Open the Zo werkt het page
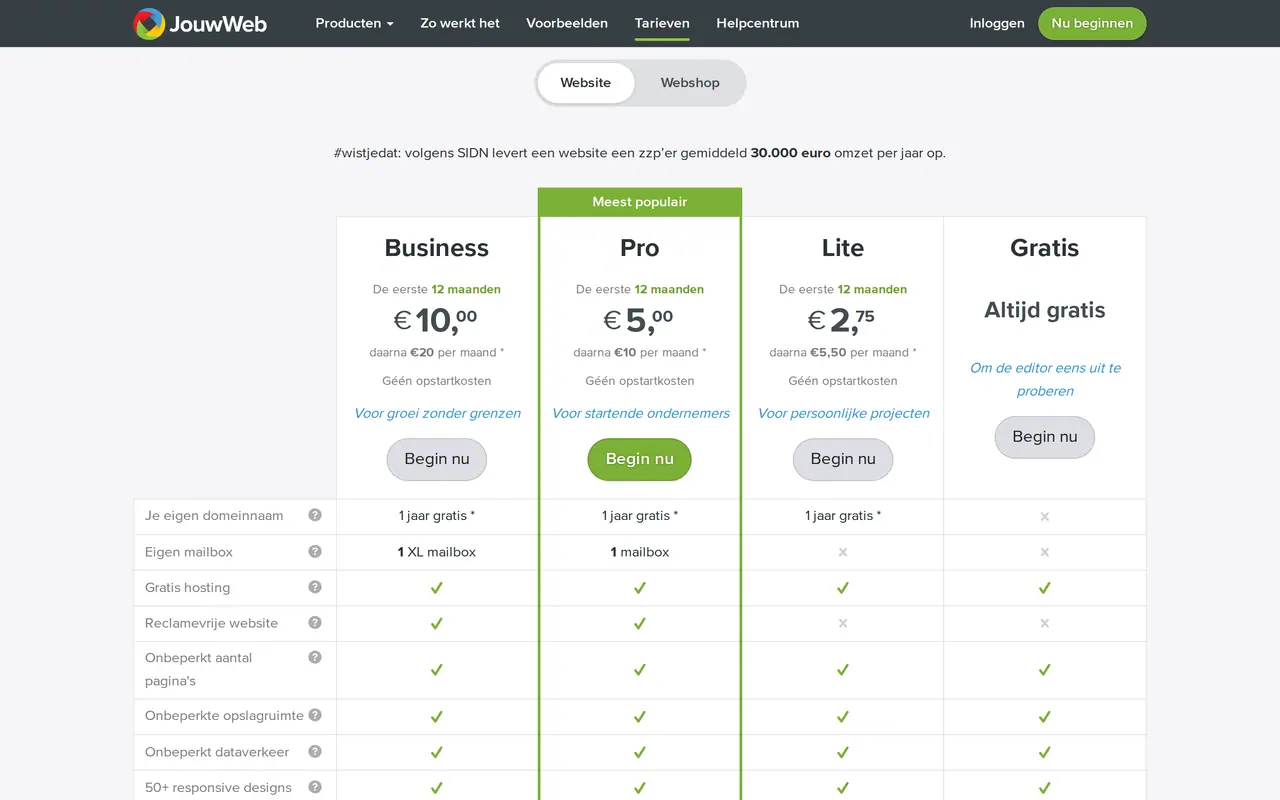 point(460,23)
